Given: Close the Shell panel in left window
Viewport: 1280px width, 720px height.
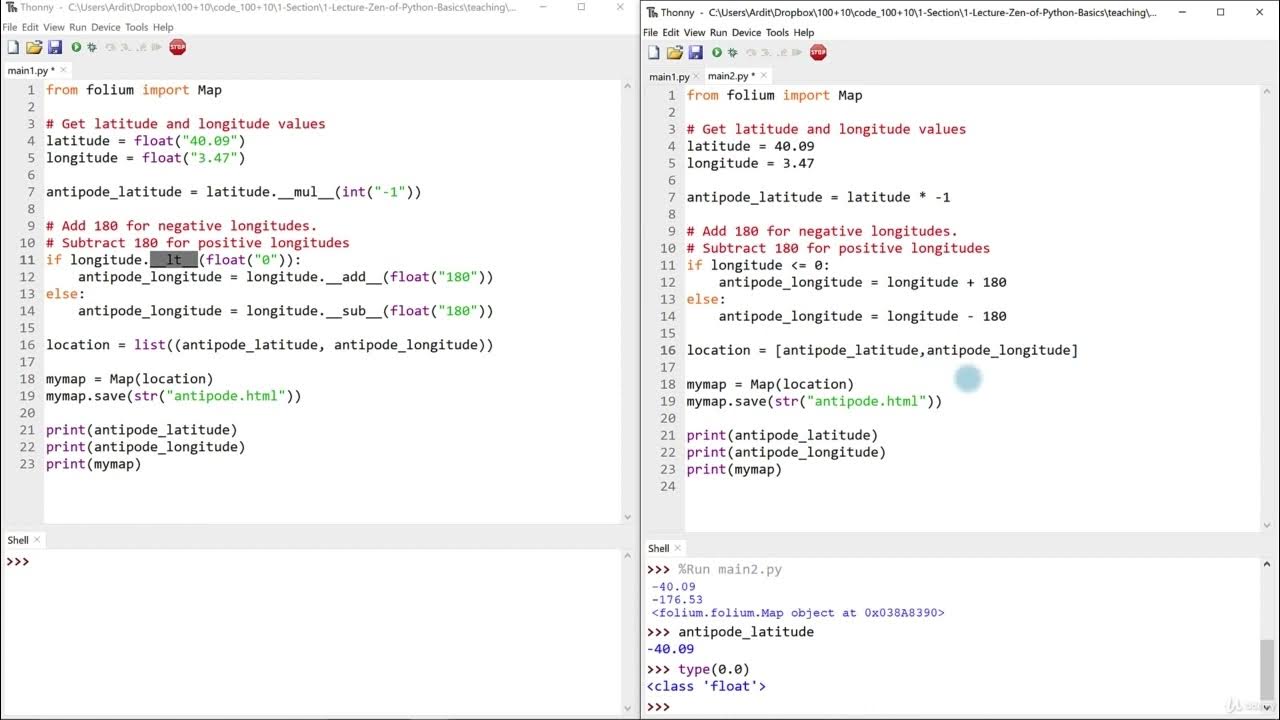Looking at the screenshot, I should tap(37, 540).
